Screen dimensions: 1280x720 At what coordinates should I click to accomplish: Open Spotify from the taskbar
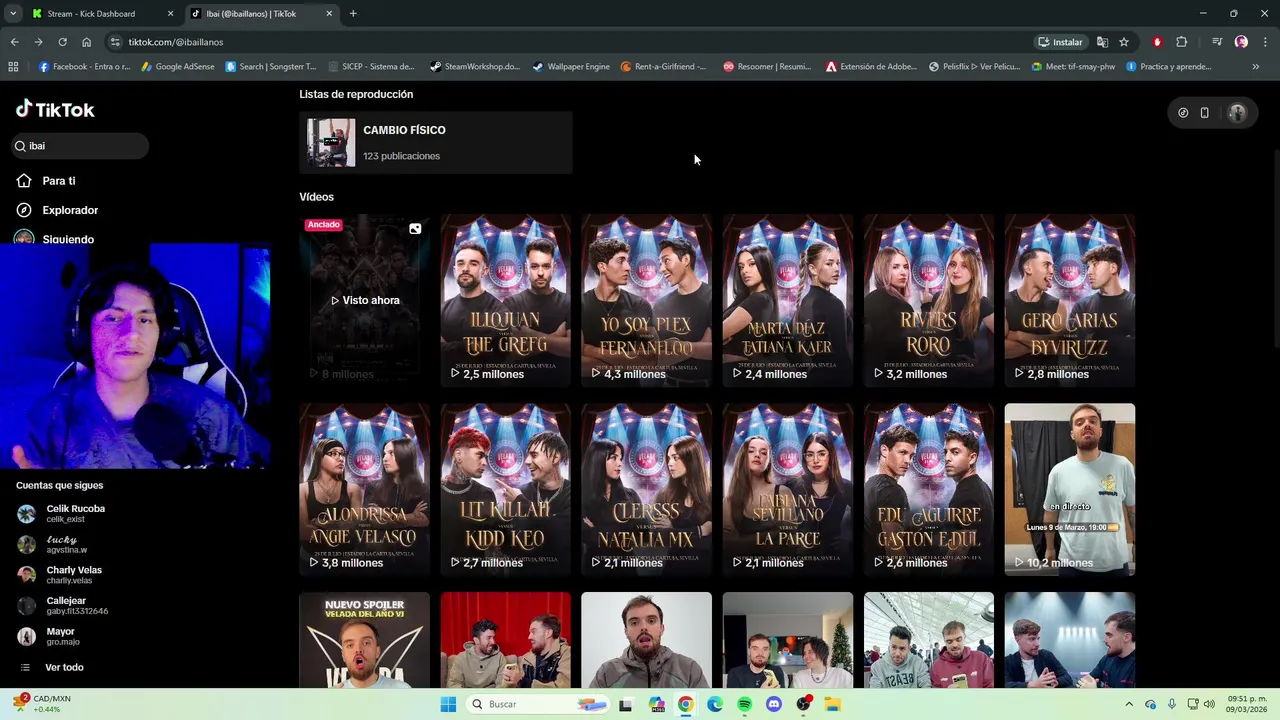(744, 704)
